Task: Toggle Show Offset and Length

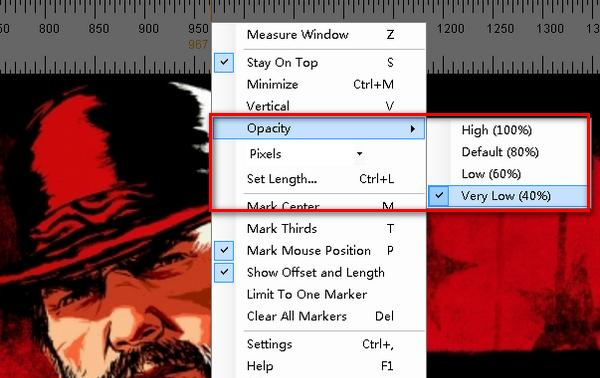Action: coord(319,272)
